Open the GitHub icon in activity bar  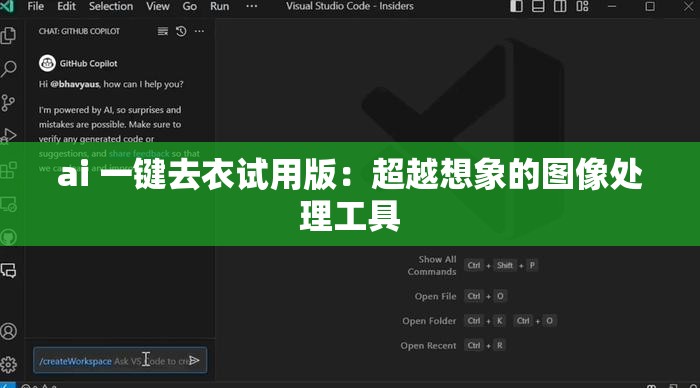point(8,237)
